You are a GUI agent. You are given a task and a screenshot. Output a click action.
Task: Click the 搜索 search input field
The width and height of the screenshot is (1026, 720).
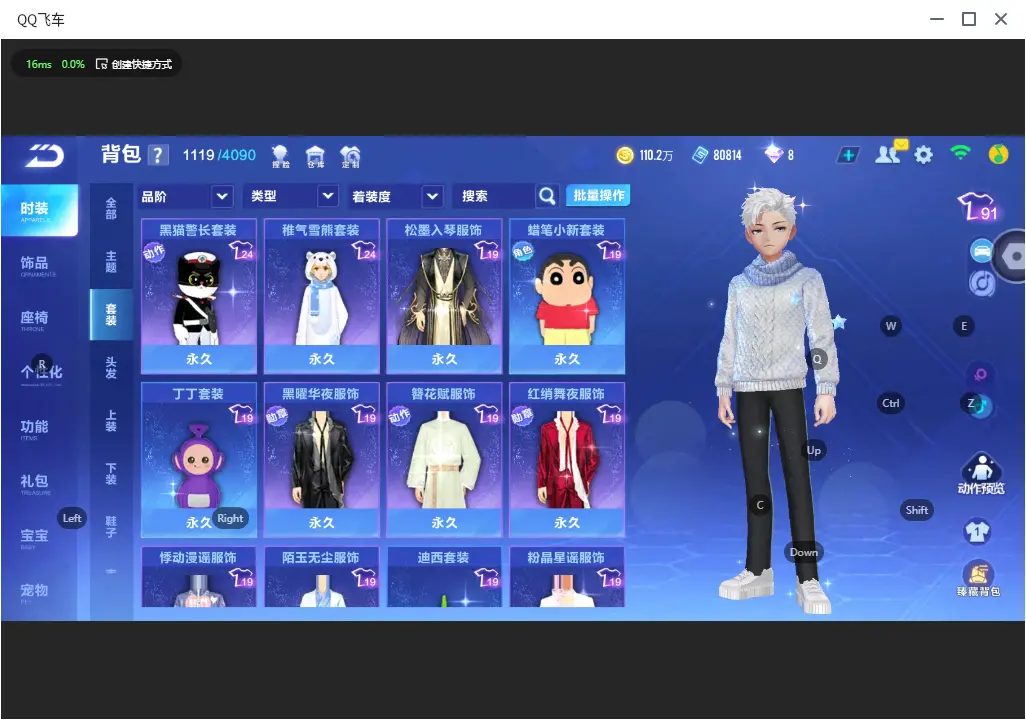pos(493,196)
